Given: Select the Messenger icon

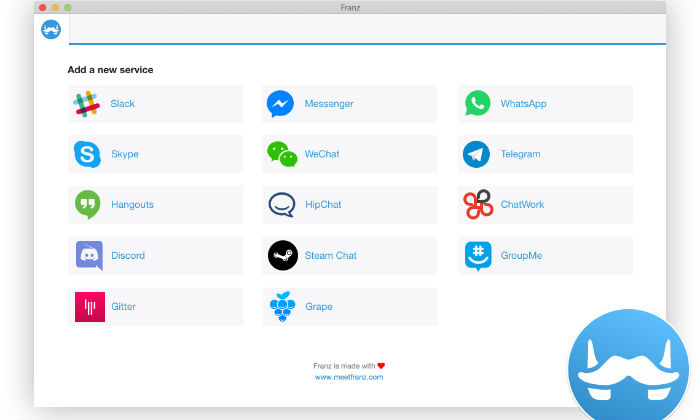Looking at the screenshot, I should [x=281, y=104].
